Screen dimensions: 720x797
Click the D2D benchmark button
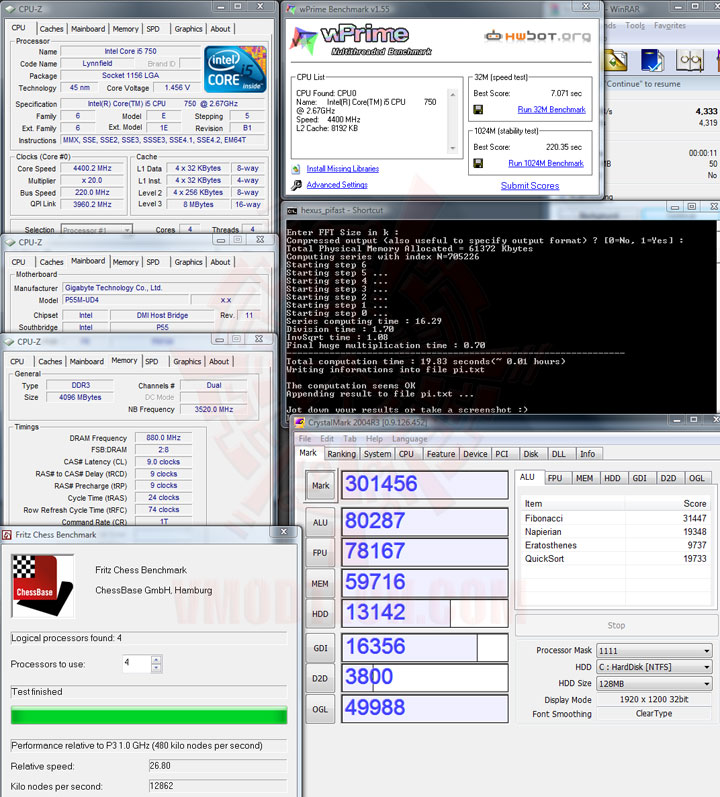(x=320, y=679)
